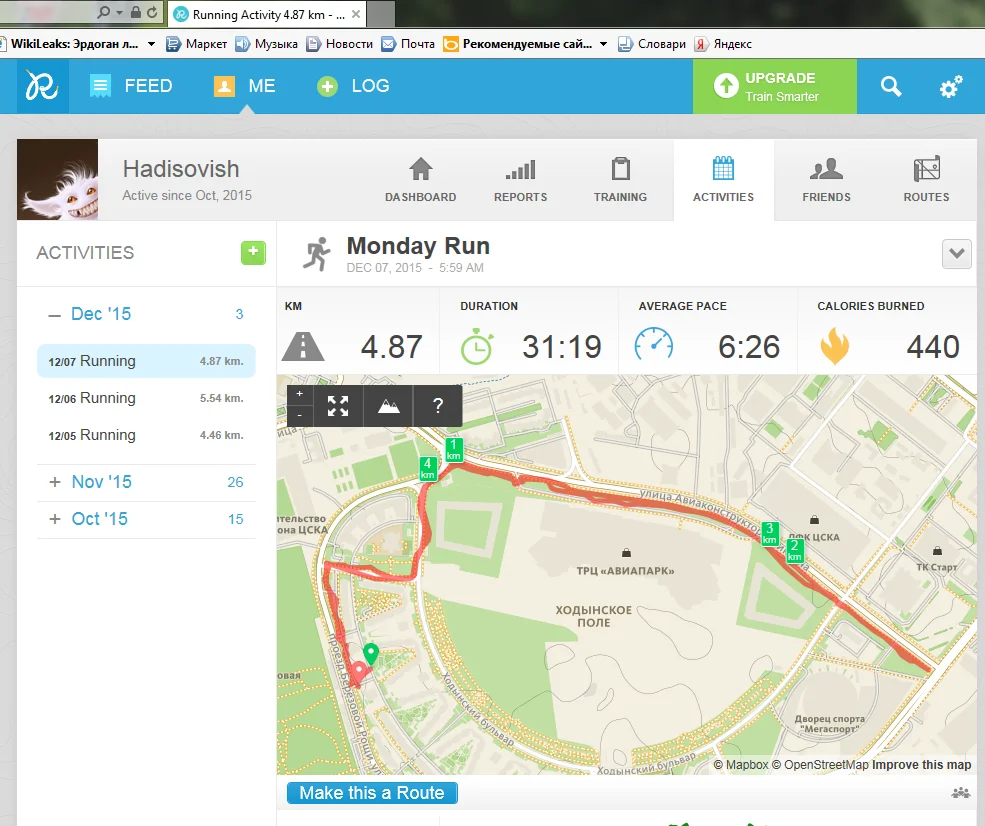Open the Словари bookmark
The image size is (985, 826).
tap(652, 44)
